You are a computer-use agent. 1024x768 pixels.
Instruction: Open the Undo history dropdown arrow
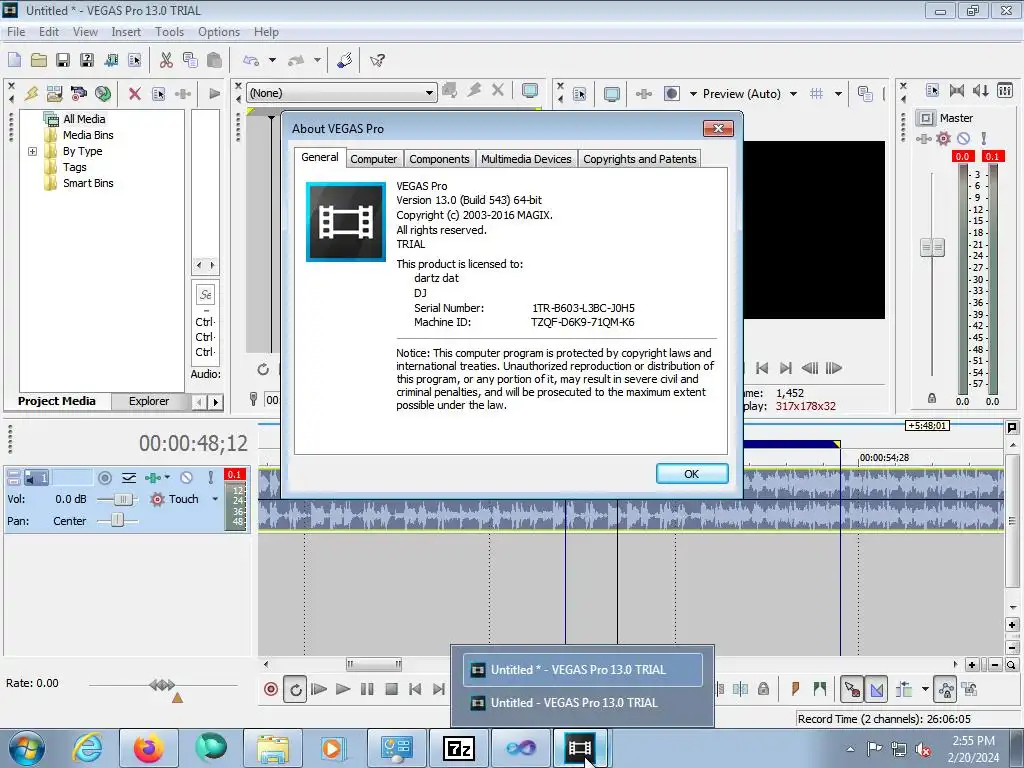point(272,60)
